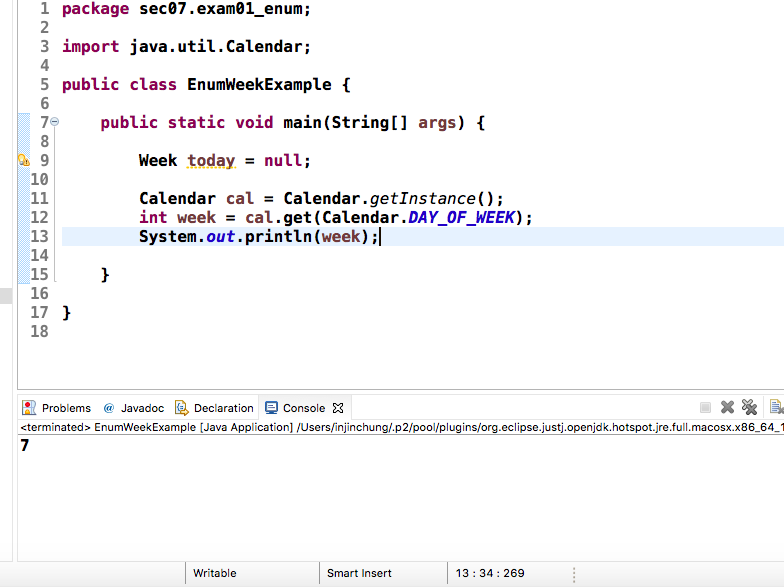Screen dimensions: 784x587
Task: Collapse the main method fold toggle
Action: tap(55, 122)
